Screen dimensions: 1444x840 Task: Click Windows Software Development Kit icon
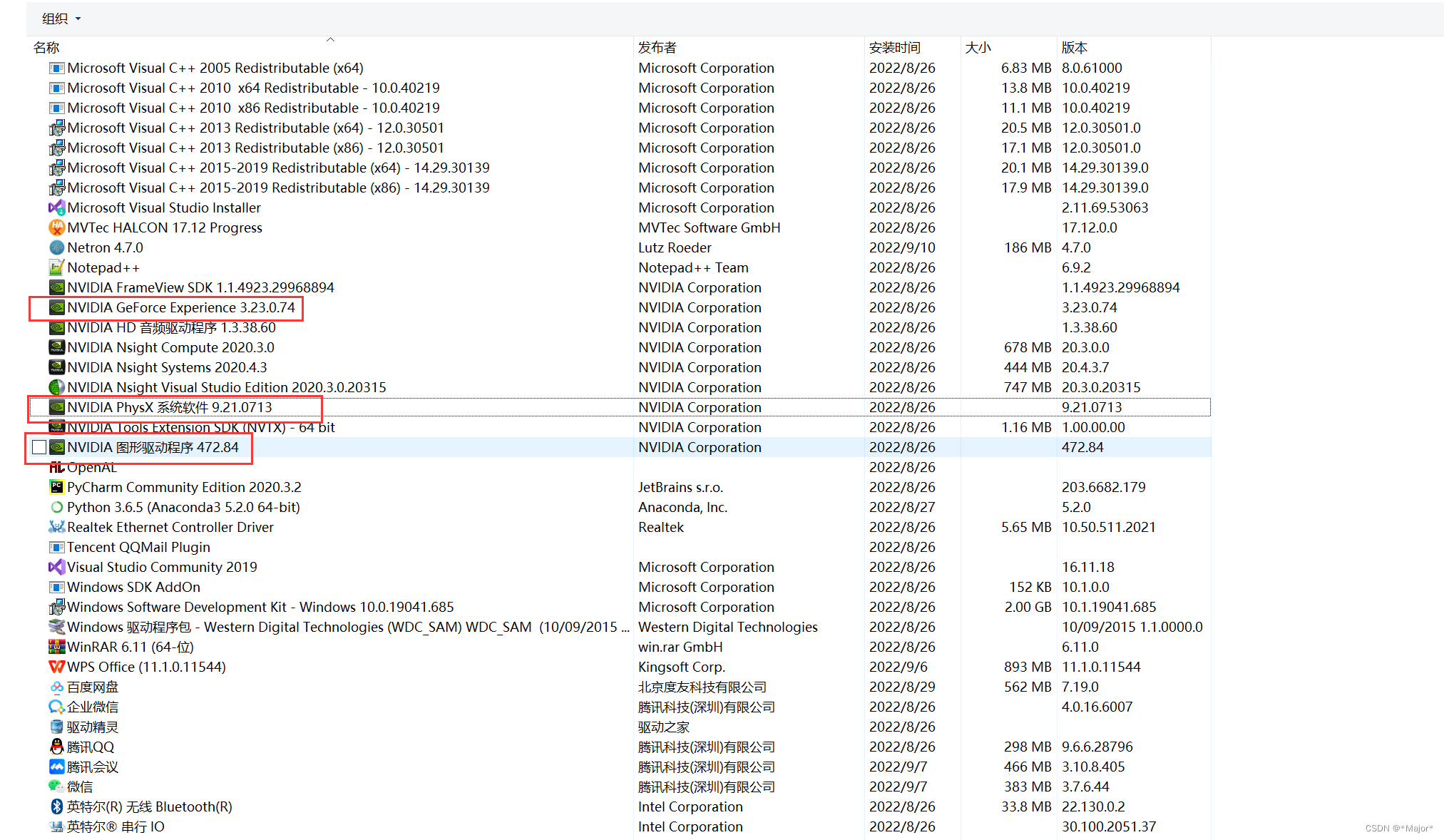(56, 607)
